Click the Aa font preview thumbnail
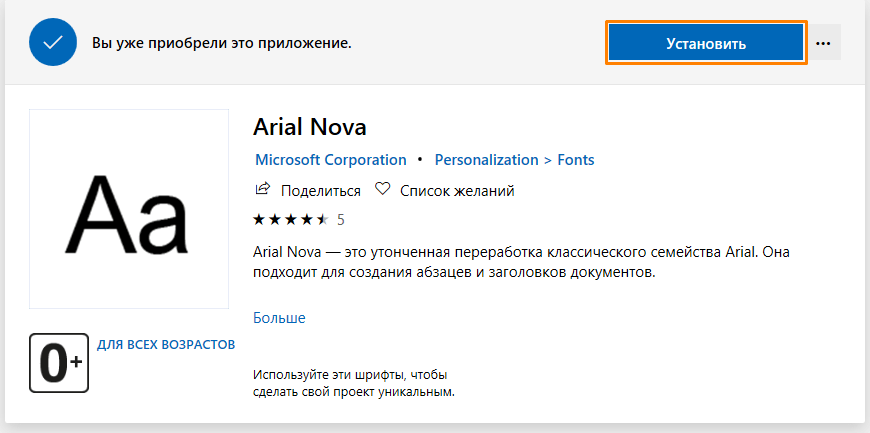Viewport: 870px width, 433px height. (x=127, y=209)
